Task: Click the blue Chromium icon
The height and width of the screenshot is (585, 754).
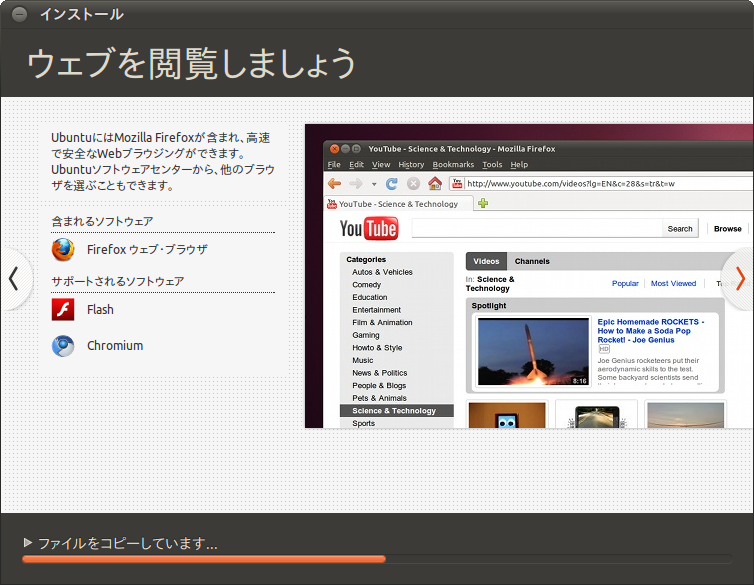Action: coord(63,346)
